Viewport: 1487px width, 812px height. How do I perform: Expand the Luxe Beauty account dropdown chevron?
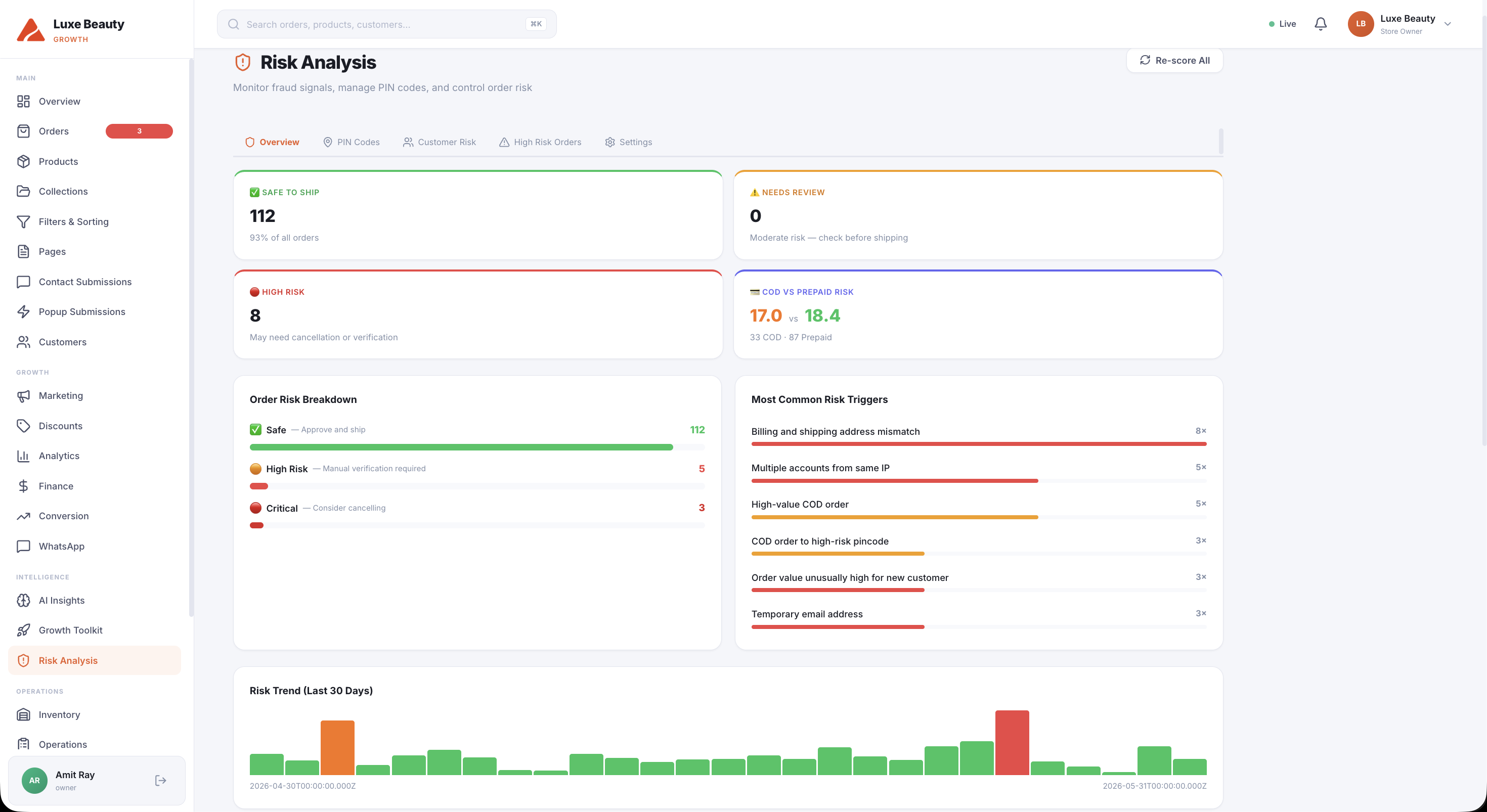1447,24
